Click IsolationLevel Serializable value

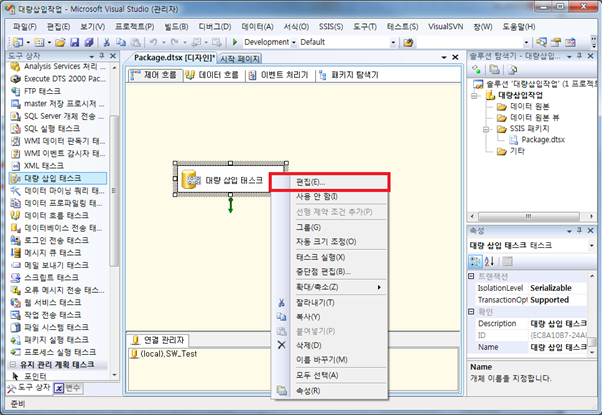pyautogui.click(x=557, y=288)
